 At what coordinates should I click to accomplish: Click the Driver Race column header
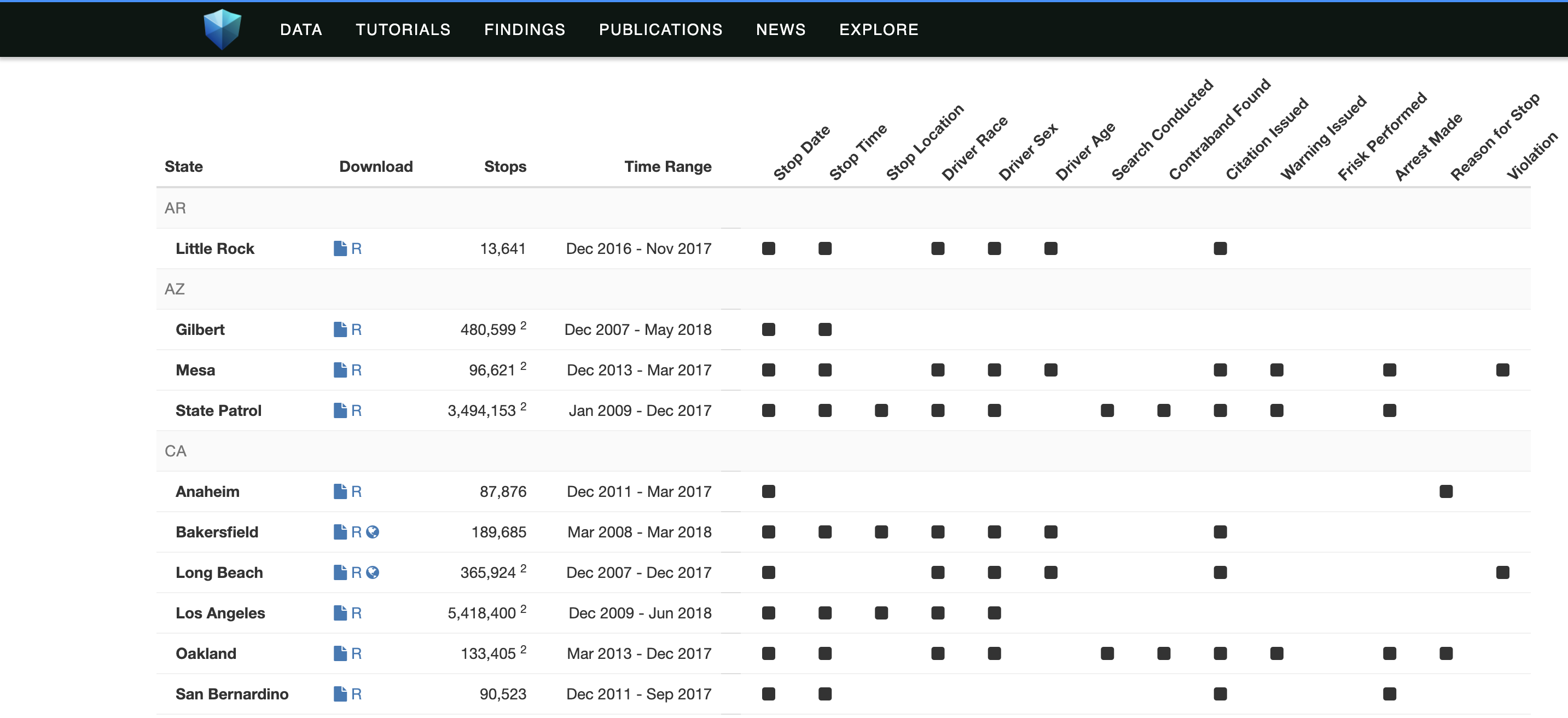974,148
